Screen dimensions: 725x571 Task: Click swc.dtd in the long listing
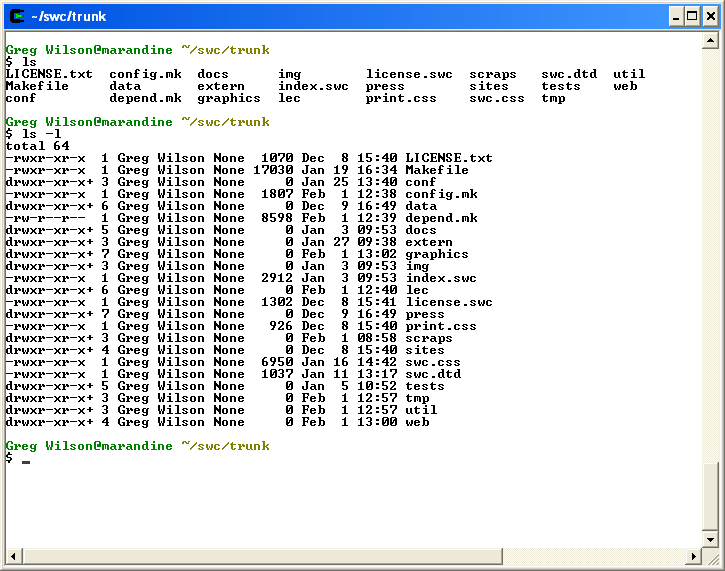coord(433,374)
